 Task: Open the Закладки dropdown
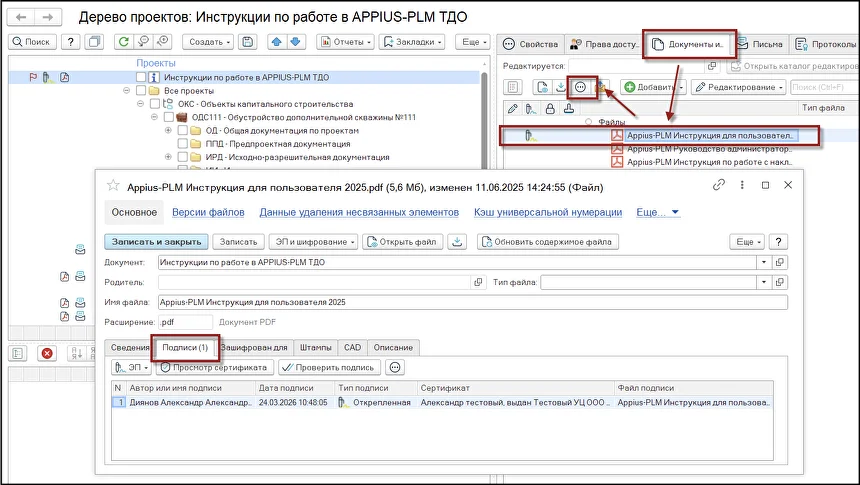(412, 42)
